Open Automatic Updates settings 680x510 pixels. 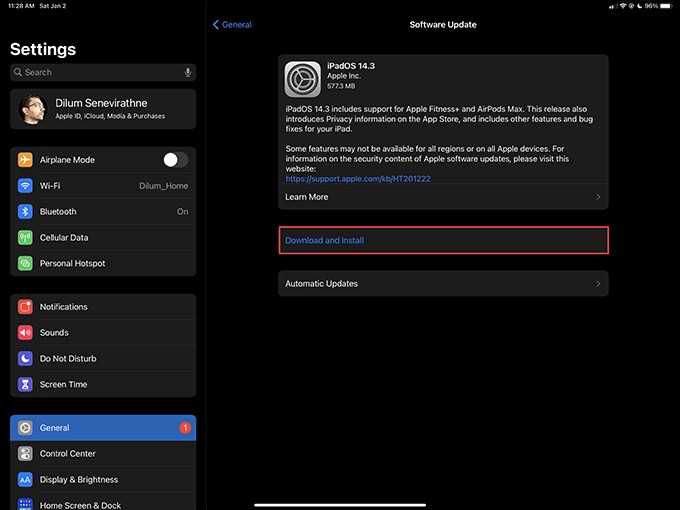pos(443,284)
